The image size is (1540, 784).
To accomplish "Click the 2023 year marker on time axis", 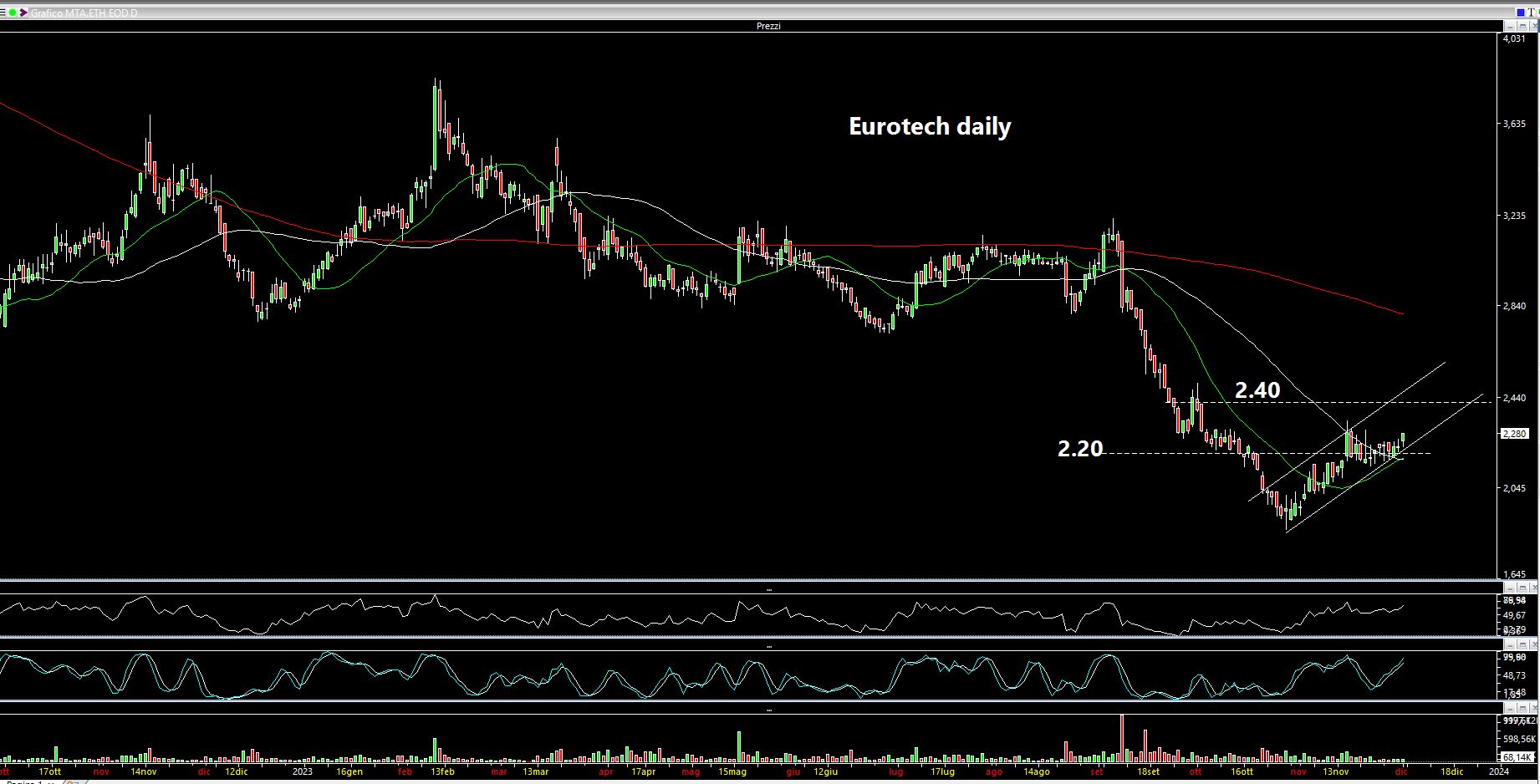I will 303,771.
